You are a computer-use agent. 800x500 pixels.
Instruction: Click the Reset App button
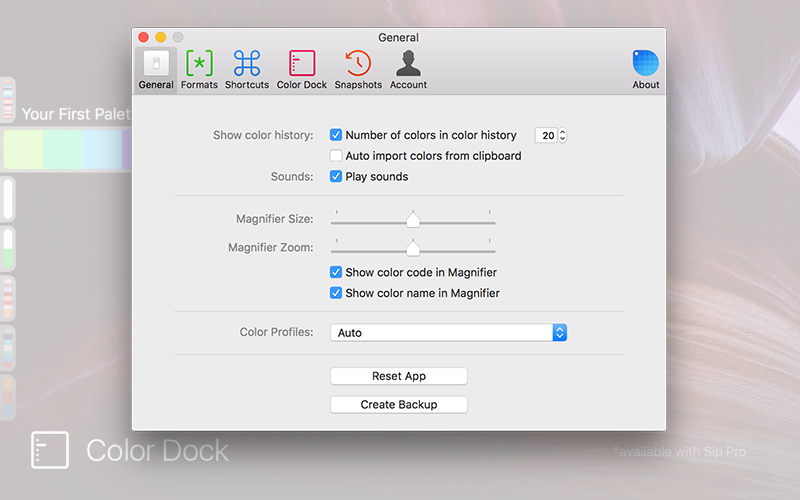399,376
